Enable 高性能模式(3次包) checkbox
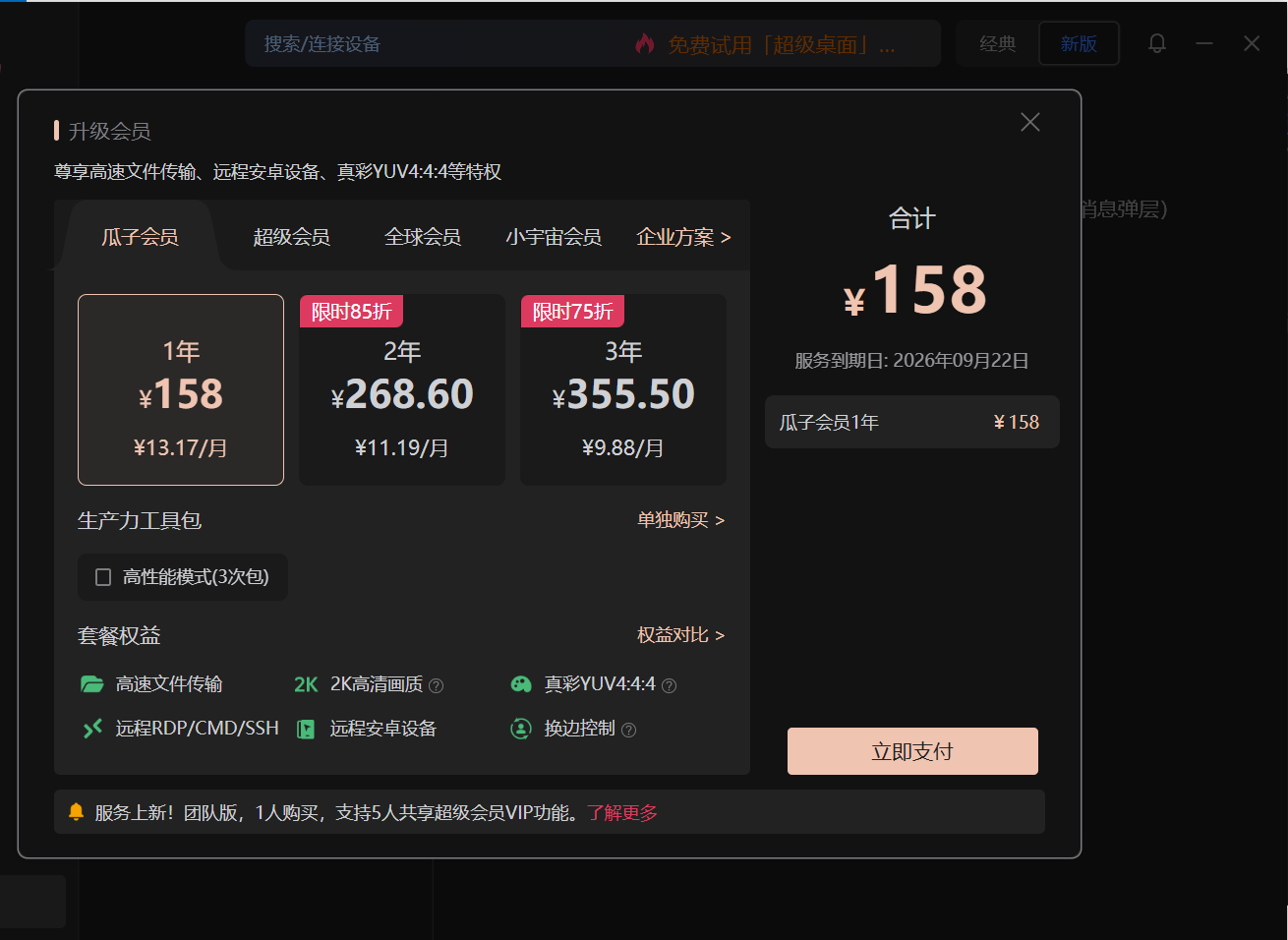 click(103, 577)
